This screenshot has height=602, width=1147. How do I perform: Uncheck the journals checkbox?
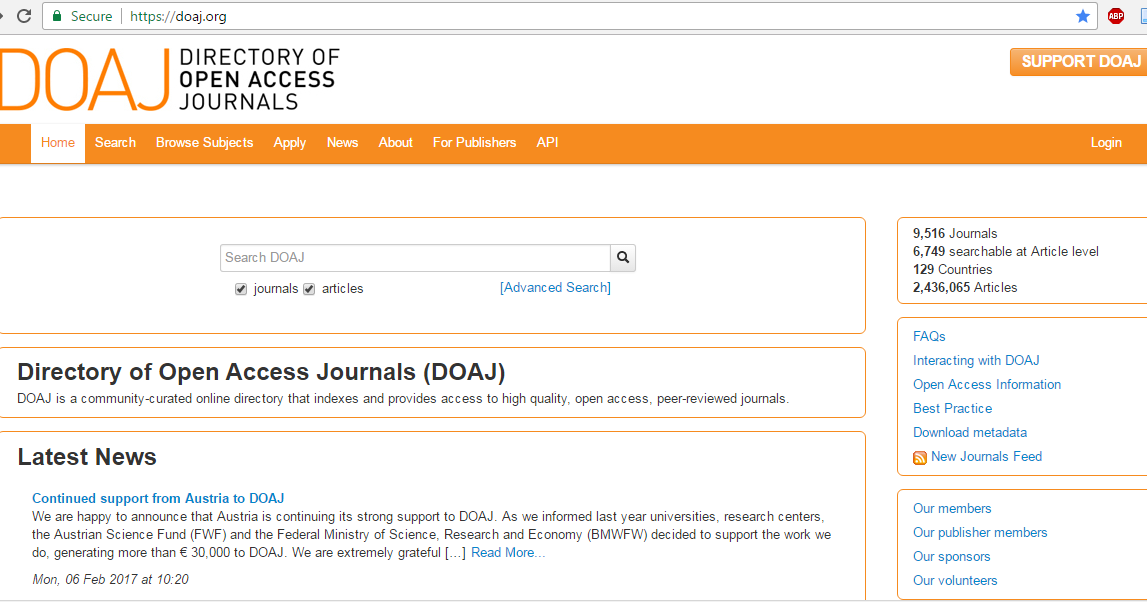(241, 289)
